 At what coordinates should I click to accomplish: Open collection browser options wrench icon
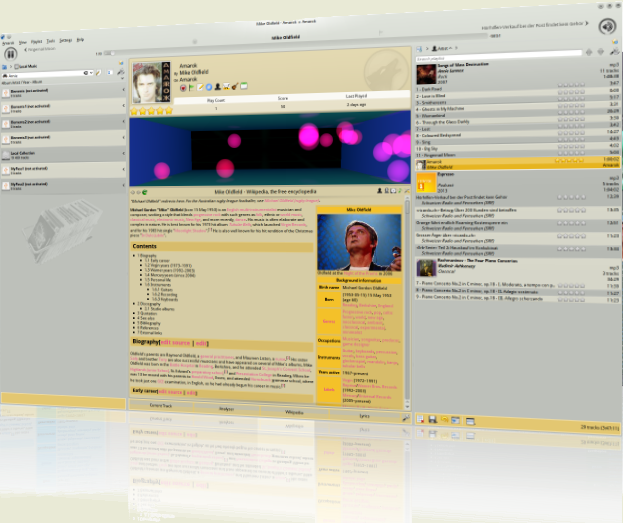point(120,72)
